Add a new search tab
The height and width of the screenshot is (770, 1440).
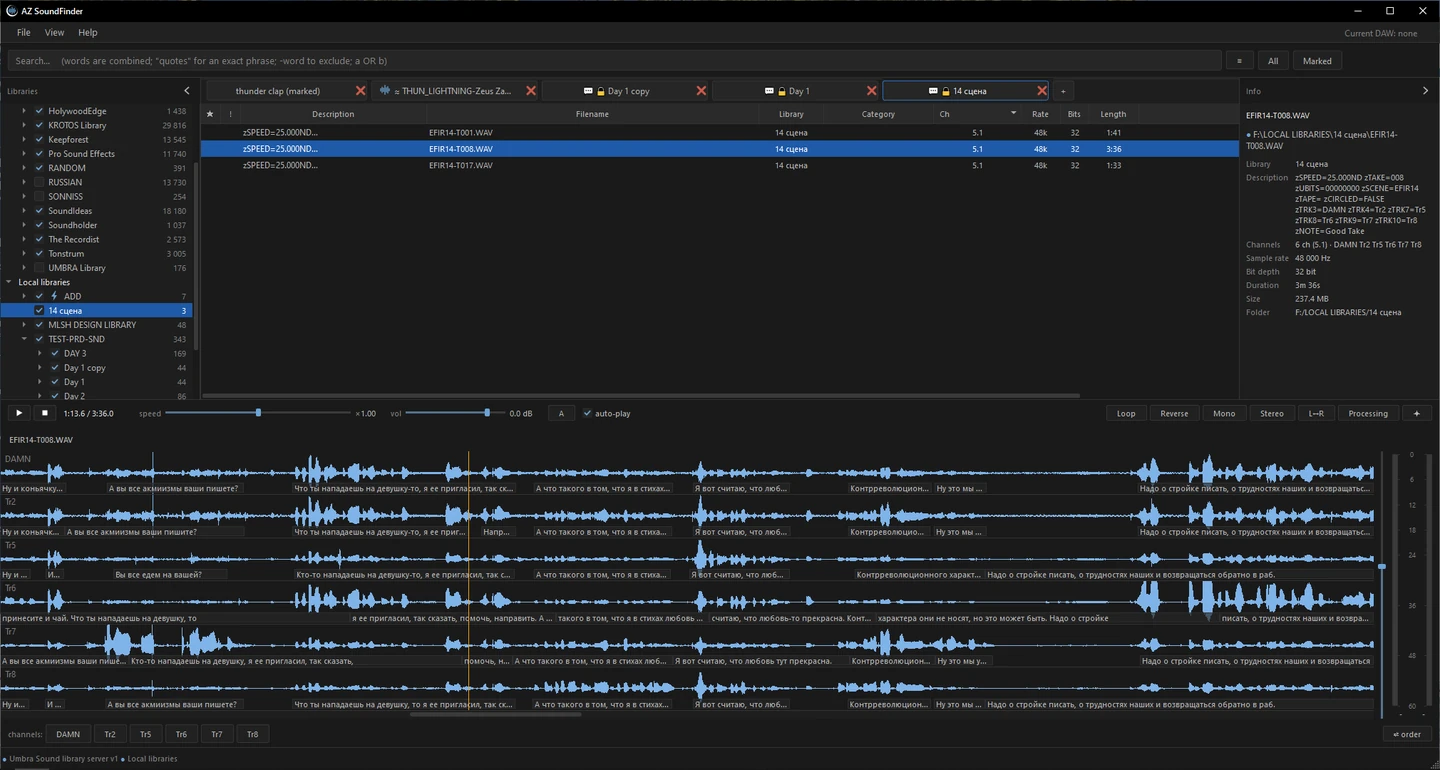click(1063, 91)
